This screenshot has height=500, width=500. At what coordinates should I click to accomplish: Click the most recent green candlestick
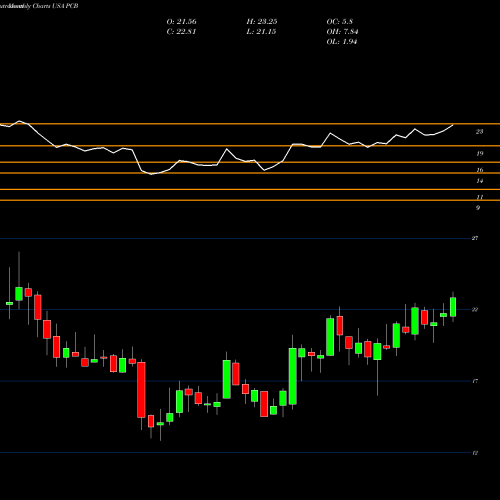453,307
